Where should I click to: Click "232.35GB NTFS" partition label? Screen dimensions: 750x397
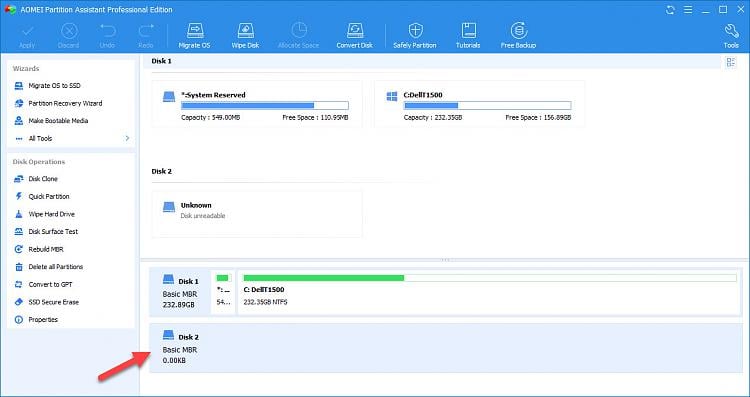tap(265, 302)
